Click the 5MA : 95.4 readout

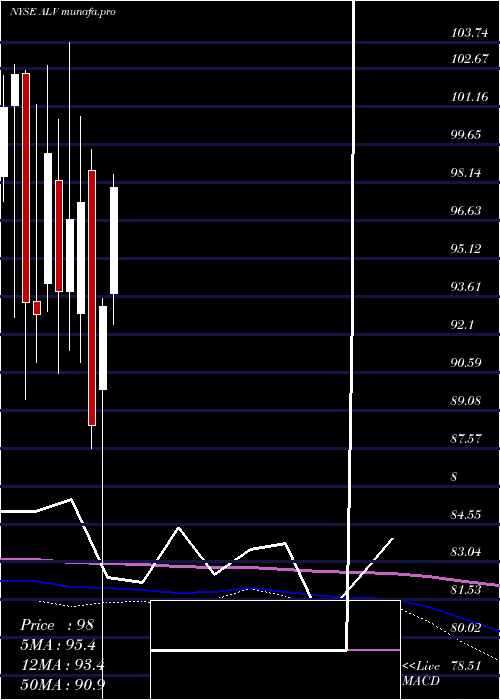pos(58,645)
